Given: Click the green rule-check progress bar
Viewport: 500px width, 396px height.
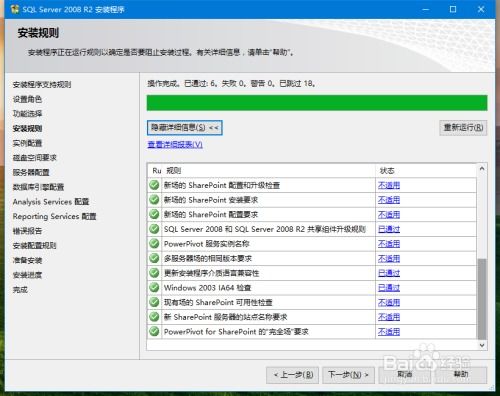Looking at the screenshot, I should pyautogui.click(x=317, y=103).
